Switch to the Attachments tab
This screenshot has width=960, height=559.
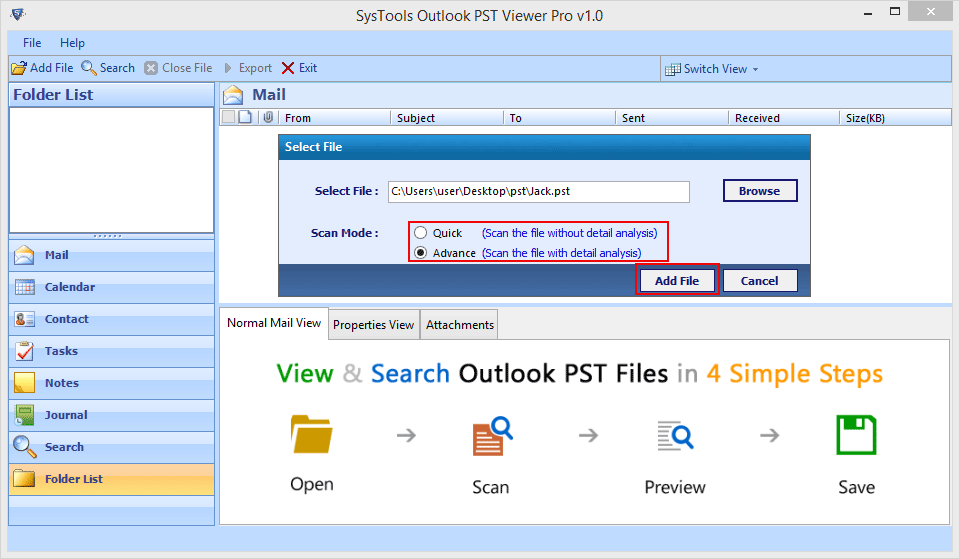click(460, 325)
